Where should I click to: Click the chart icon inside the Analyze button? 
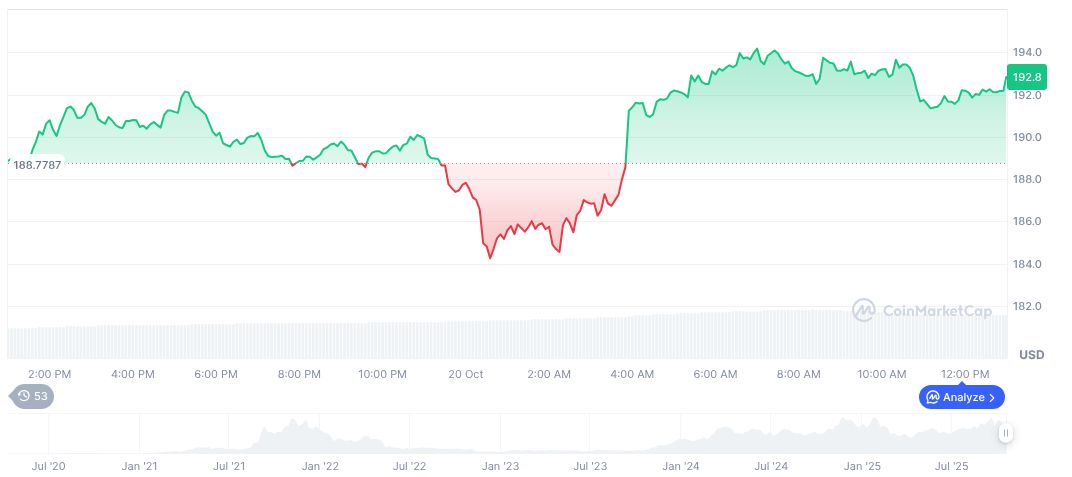click(931, 397)
